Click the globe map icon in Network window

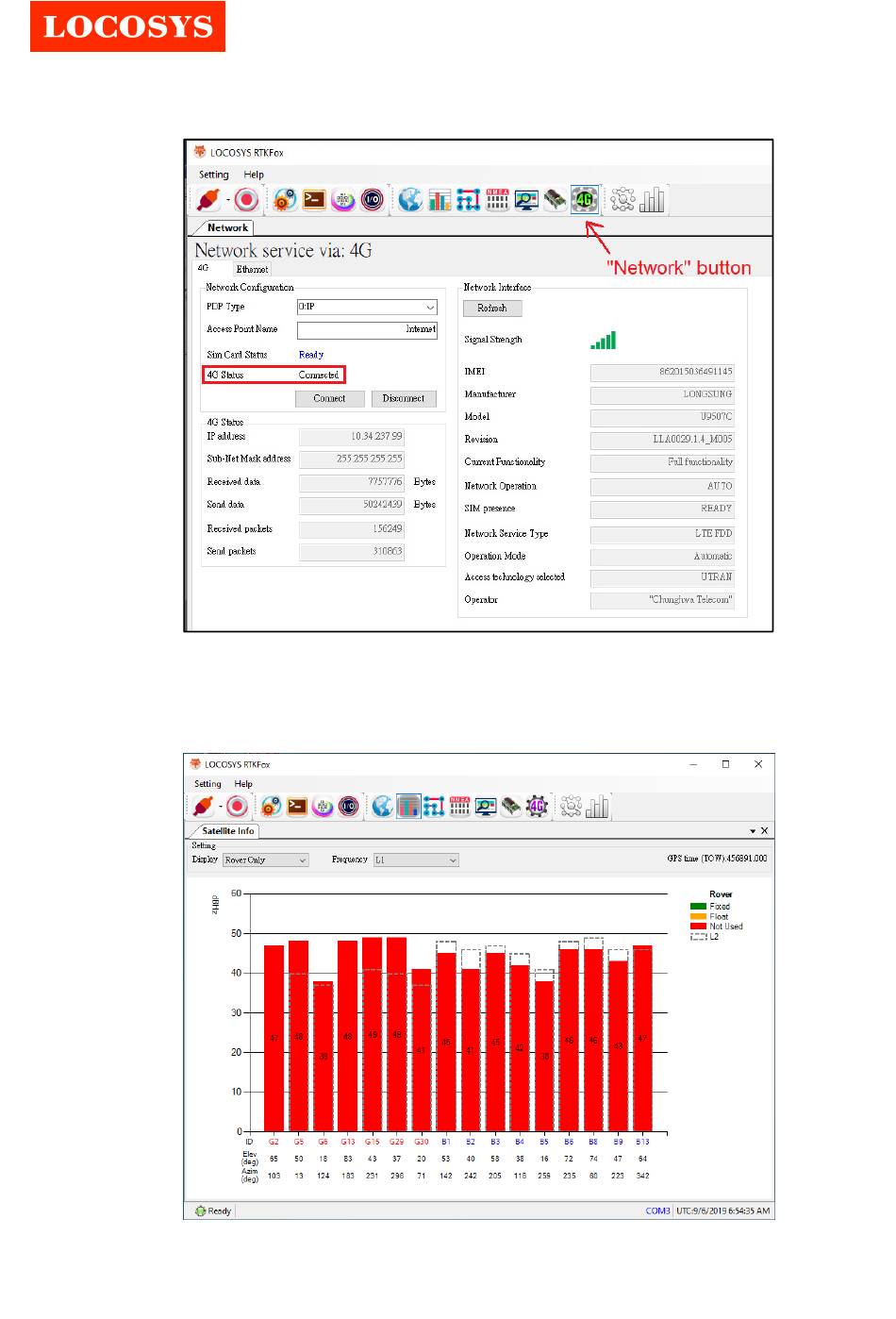[409, 199]
